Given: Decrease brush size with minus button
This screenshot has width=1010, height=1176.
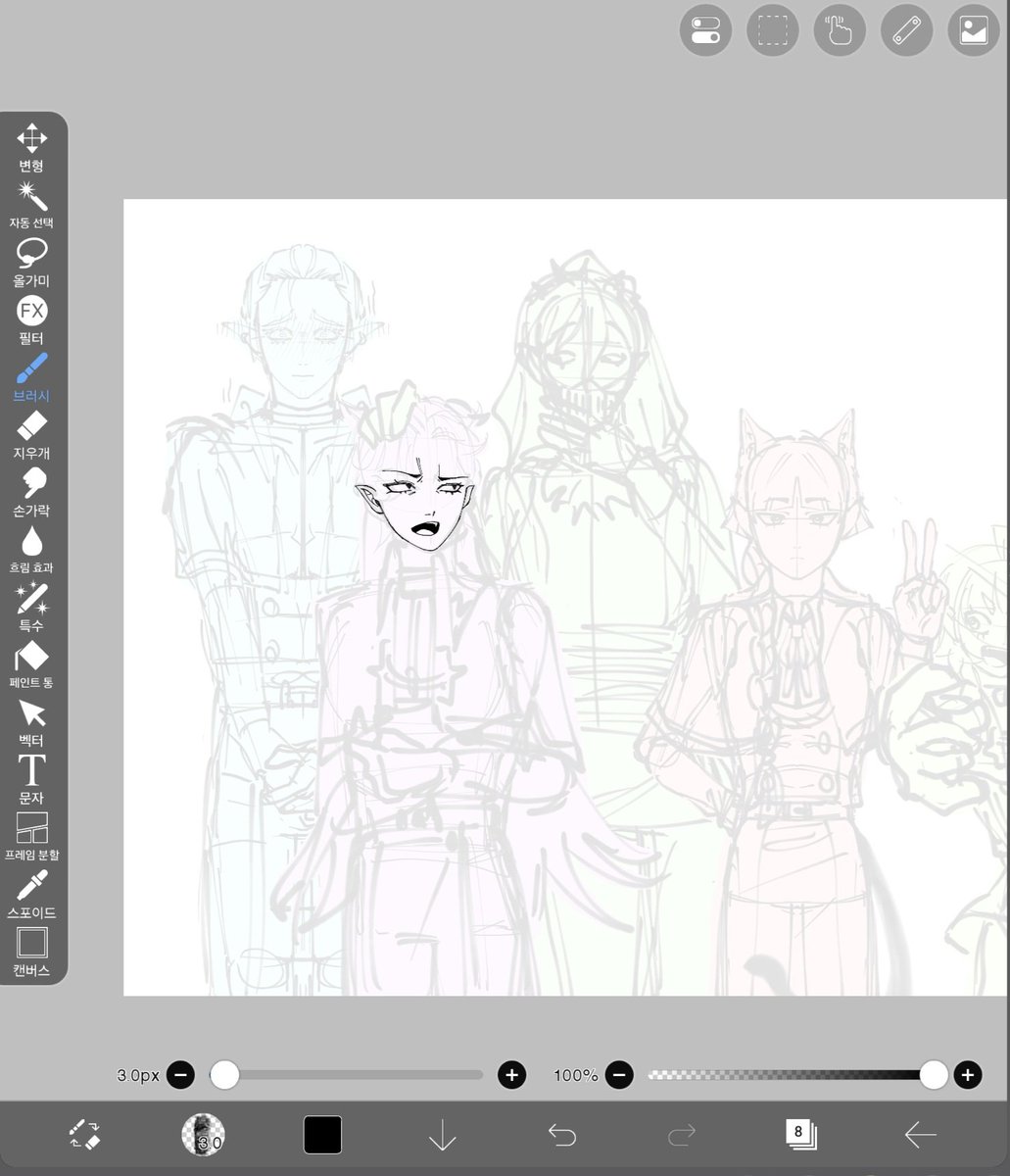Looking at the screenshot, I should pyautogui.click(x=180, y=1075).
